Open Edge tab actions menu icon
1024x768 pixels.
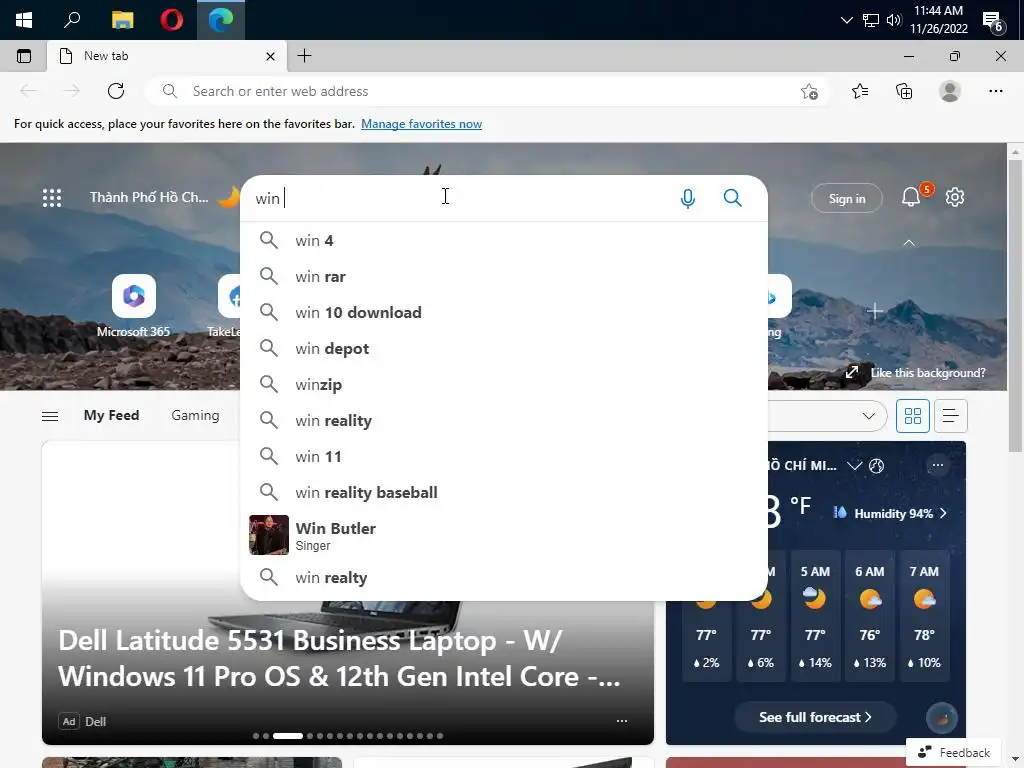(x=24, y=56)
